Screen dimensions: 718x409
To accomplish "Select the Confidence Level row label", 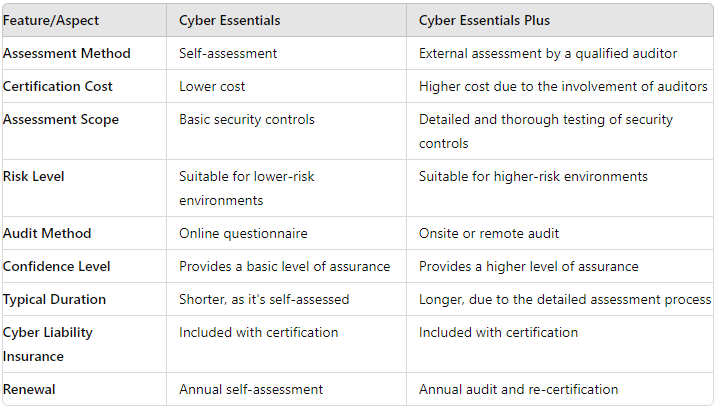I will [x=56, y=266].
